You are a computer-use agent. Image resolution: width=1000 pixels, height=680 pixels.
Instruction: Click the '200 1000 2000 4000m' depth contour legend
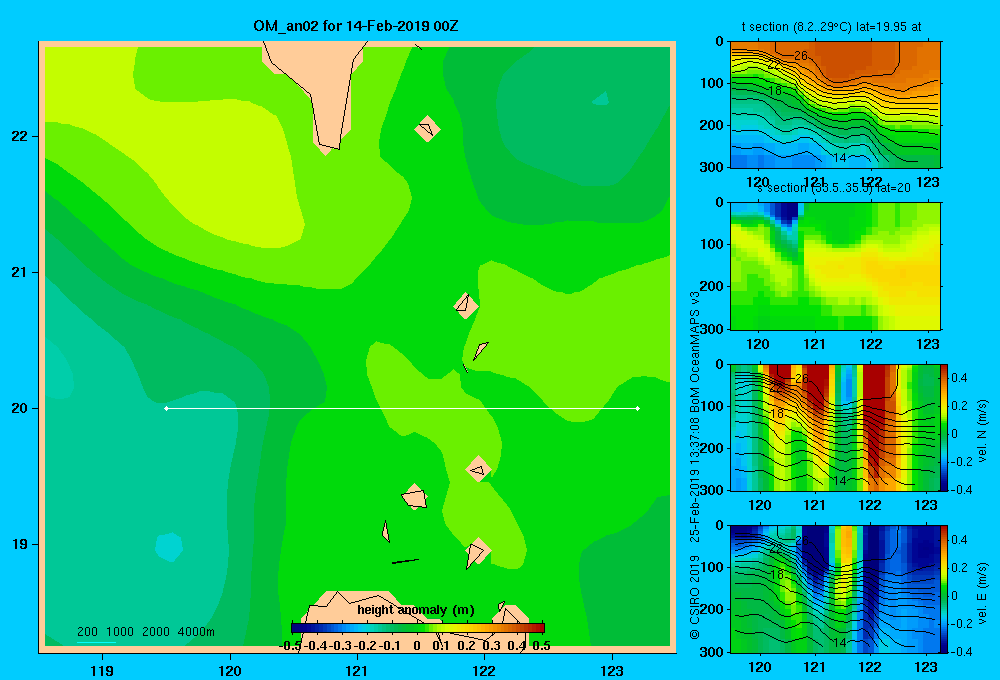[x=145, y=632]
